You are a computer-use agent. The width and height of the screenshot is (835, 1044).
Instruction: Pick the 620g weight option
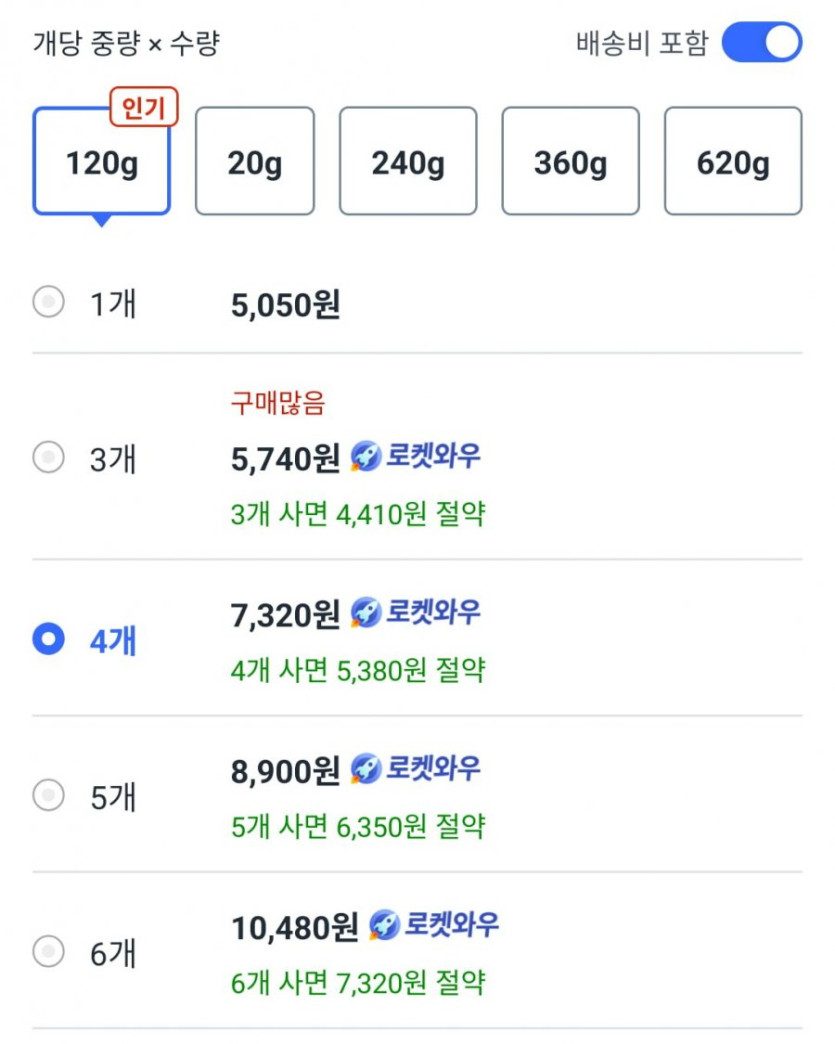pos(733,162)
